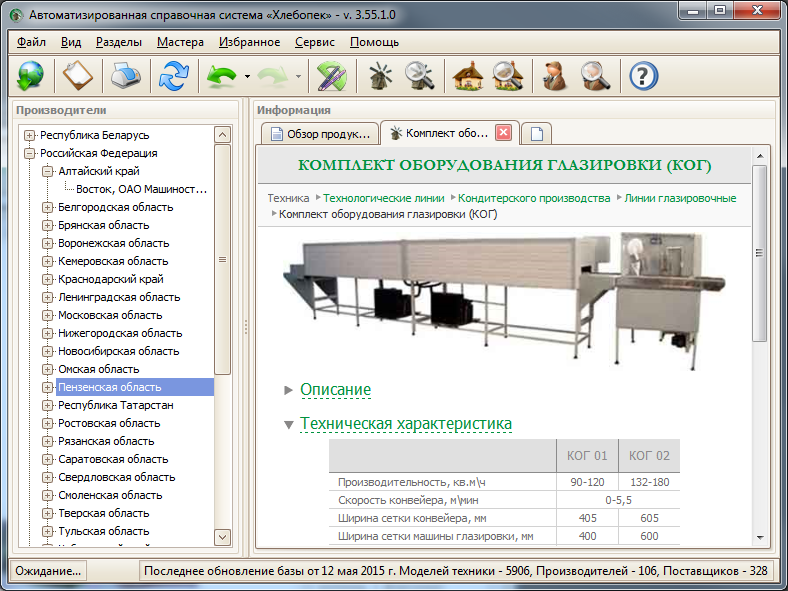Image resolution: width=788 pixels, height=591 pixels.
Task: Expand Республика Беларусь tree node
Action: [x=29, y=135]
